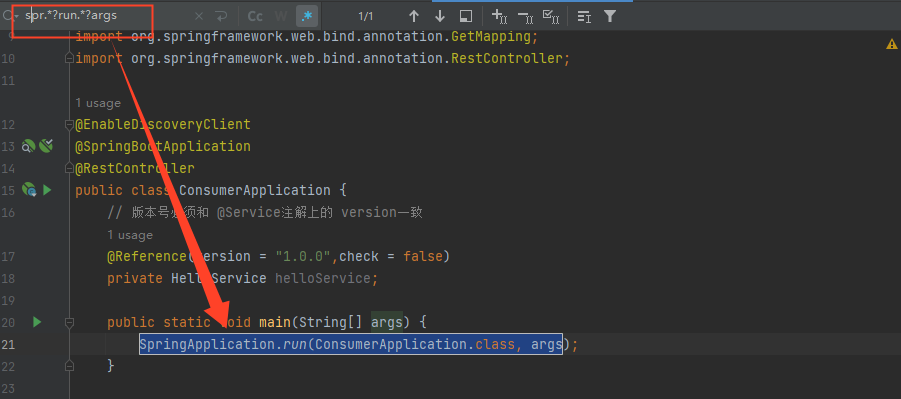Select all occurrences icon
Viewport: 901px width, 399px height.
point(551,17)
